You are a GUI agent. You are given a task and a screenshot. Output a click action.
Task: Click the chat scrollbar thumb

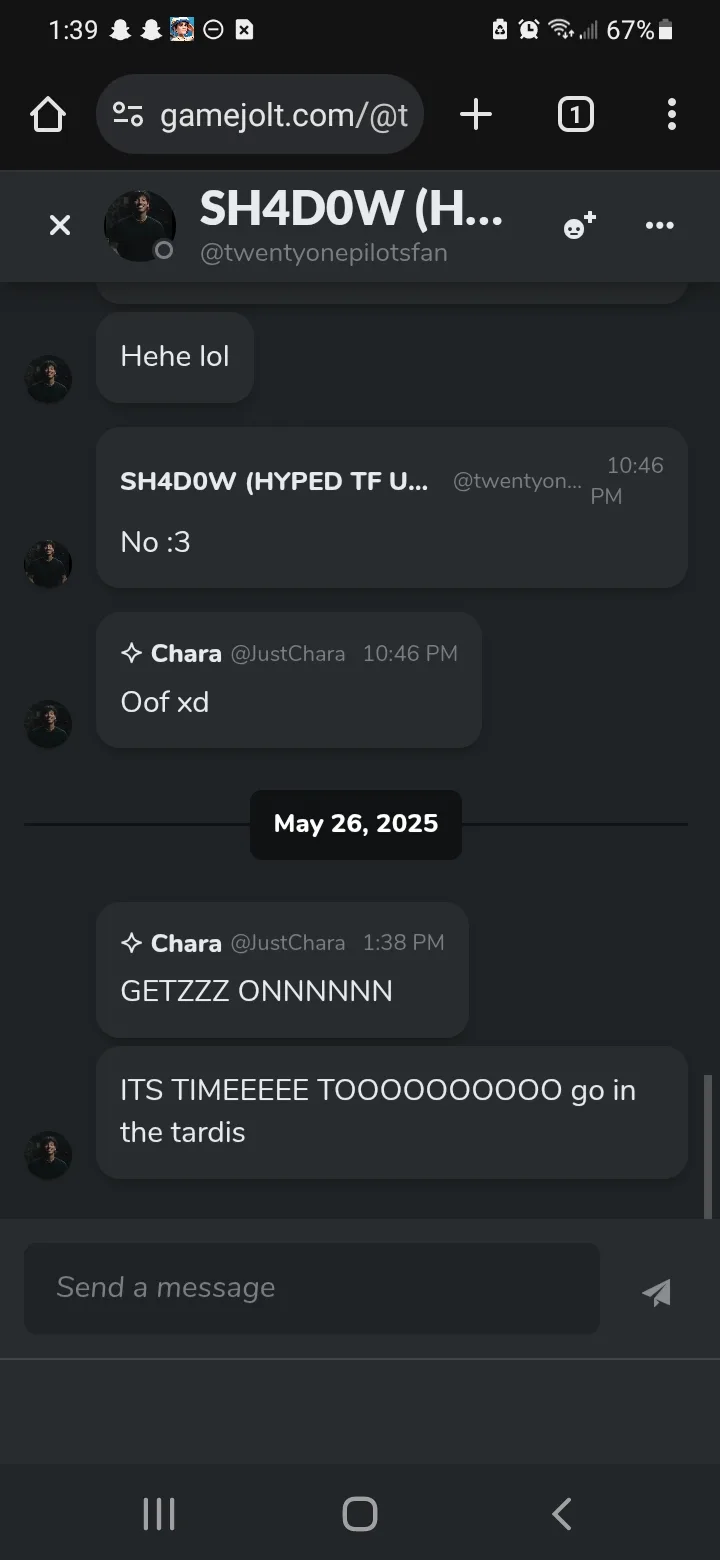(708, 1147)
